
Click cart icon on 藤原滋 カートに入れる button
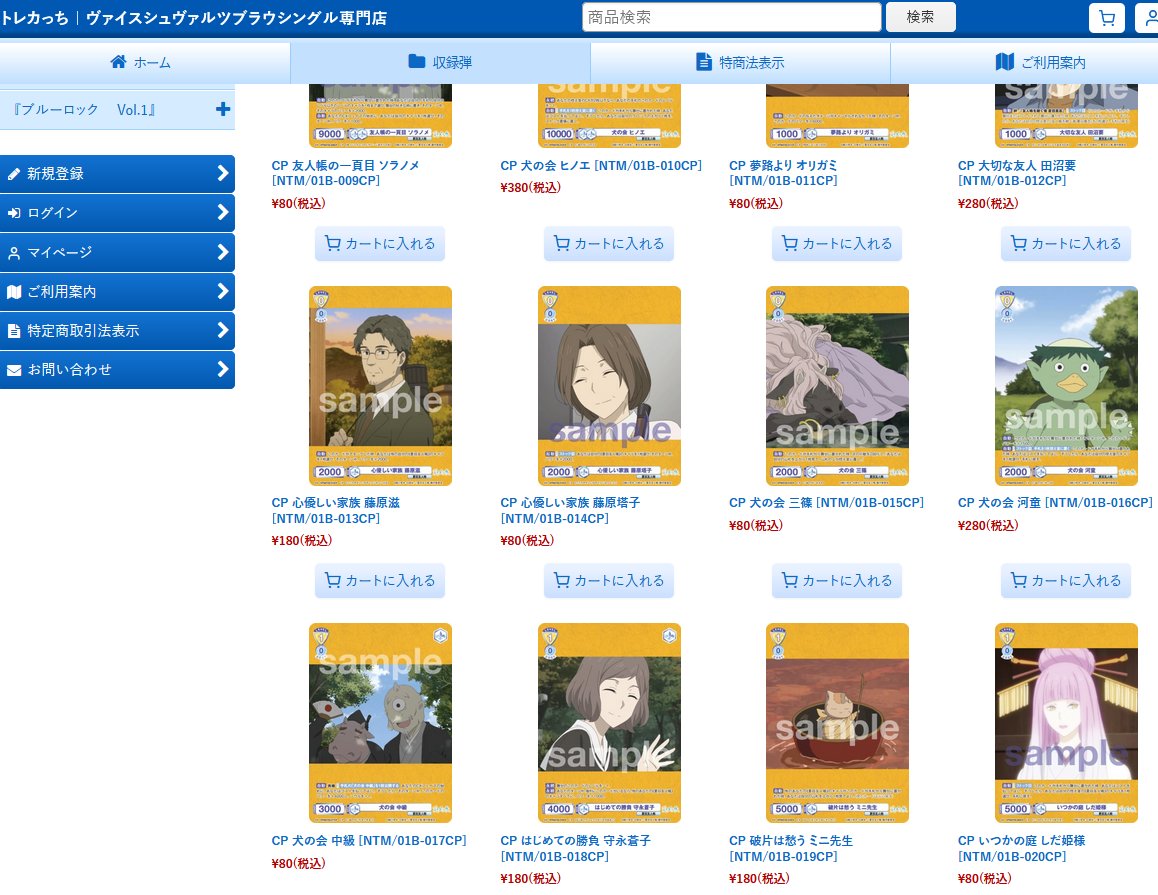(333, 580)
